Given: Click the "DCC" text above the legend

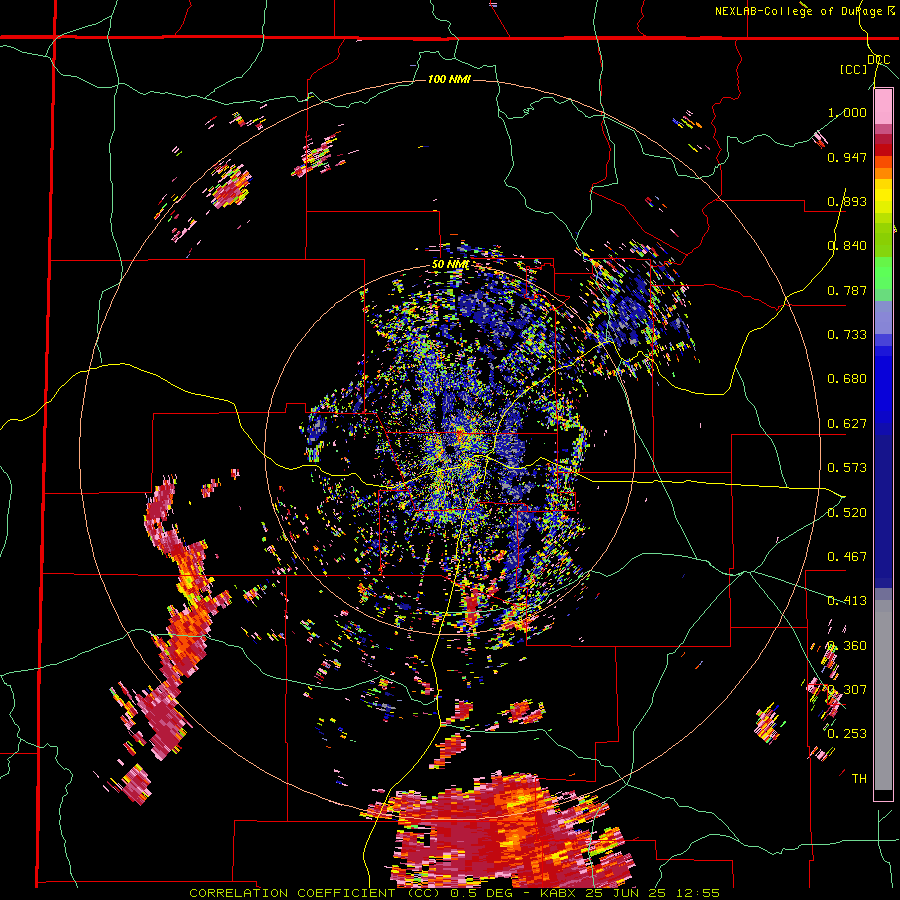Looking at the screenshot, I should pyautogui.click(x=878, y=60).
